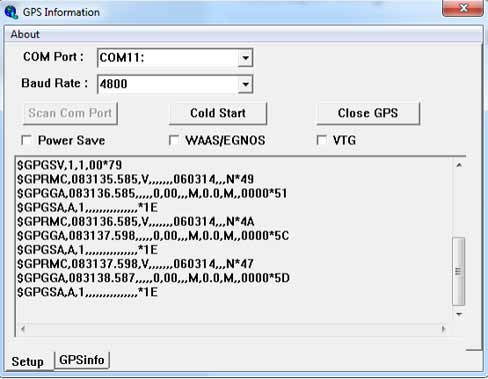Click the vertical scrollbar thumb
This screenshot has width=488, height=379.
(459, 271)
